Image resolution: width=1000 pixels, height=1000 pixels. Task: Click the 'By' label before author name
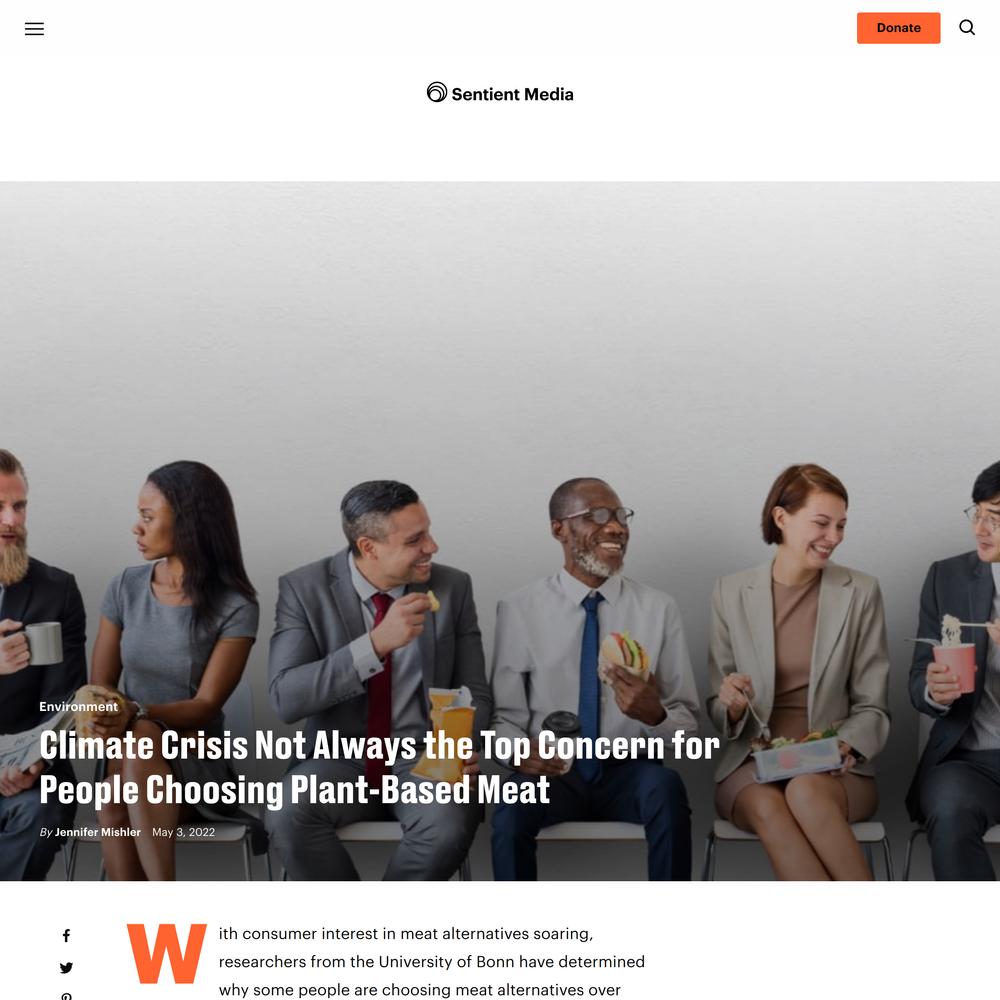(x=46, y=832)
